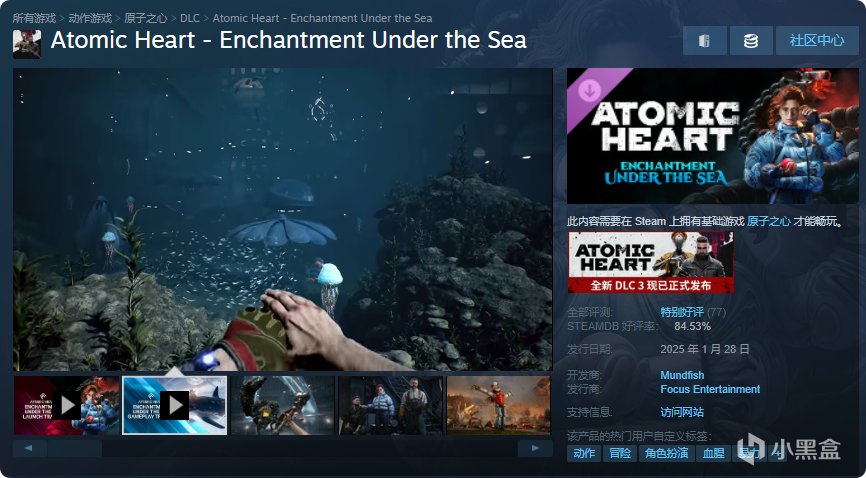The height and width of the screenshot is (478, 866).
Task: View the screenshot thumbnail with robot claw
Action: (282, 406)
